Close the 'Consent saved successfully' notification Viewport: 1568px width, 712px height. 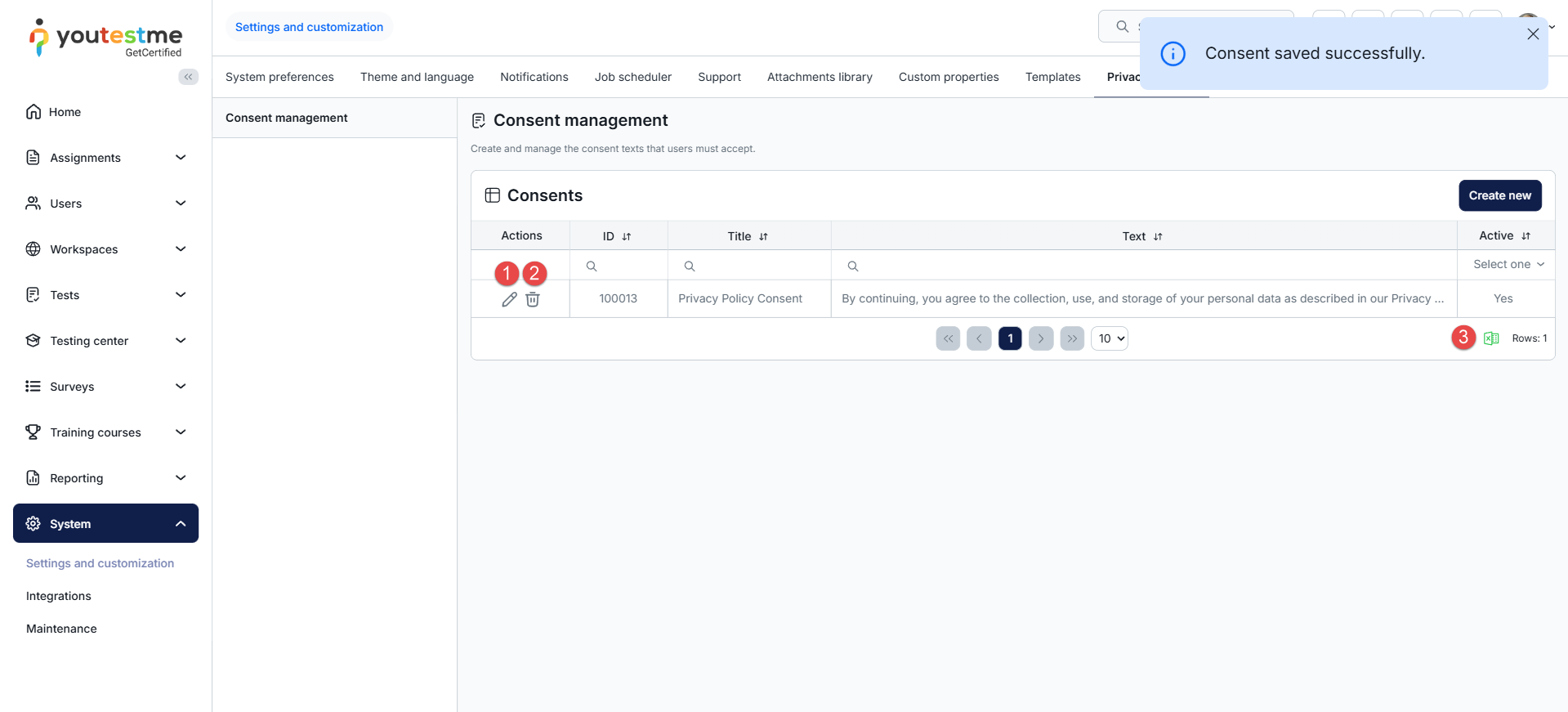[x=1533, y=34]
